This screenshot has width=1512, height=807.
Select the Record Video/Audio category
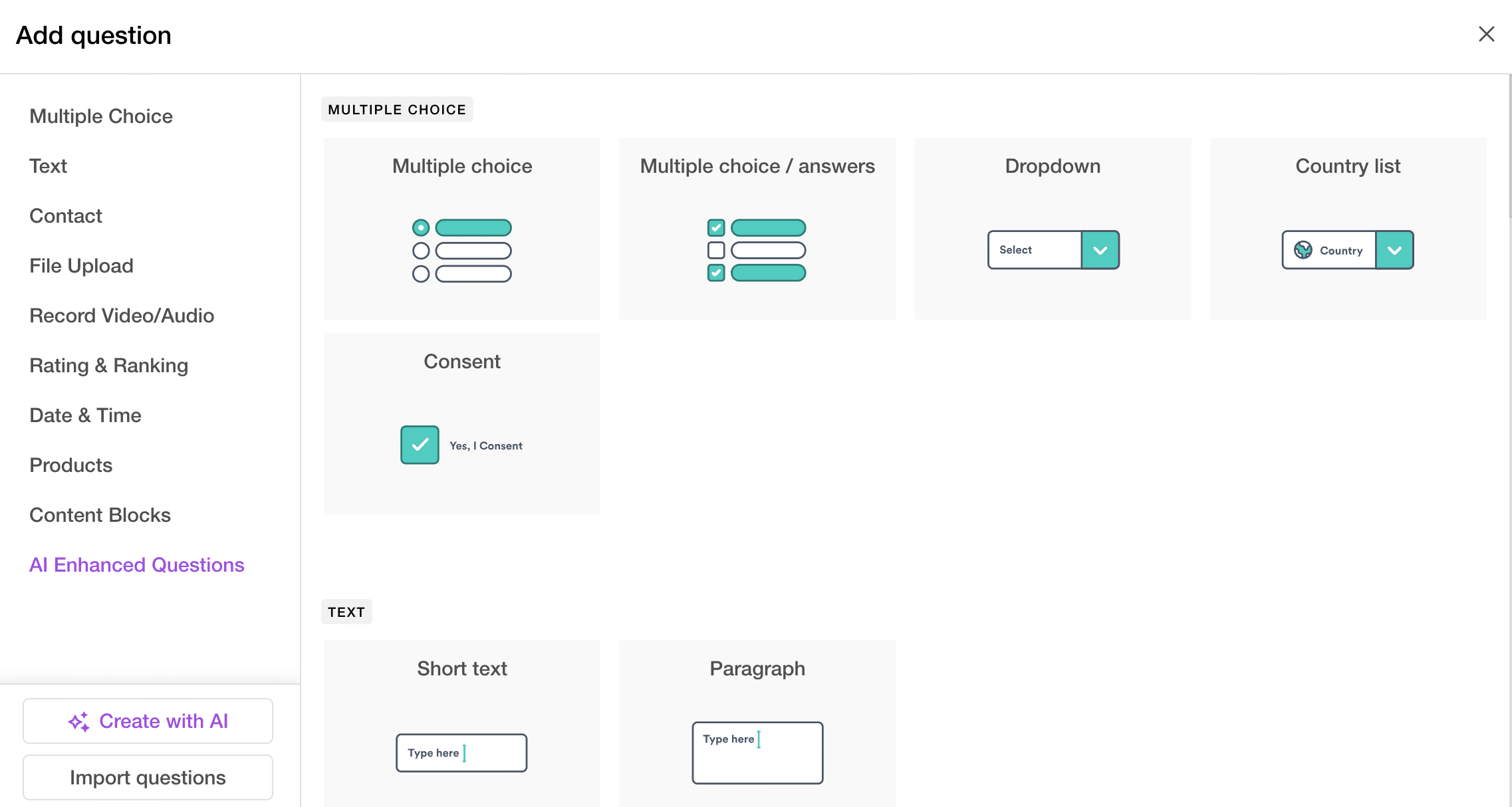click(122, 315)
